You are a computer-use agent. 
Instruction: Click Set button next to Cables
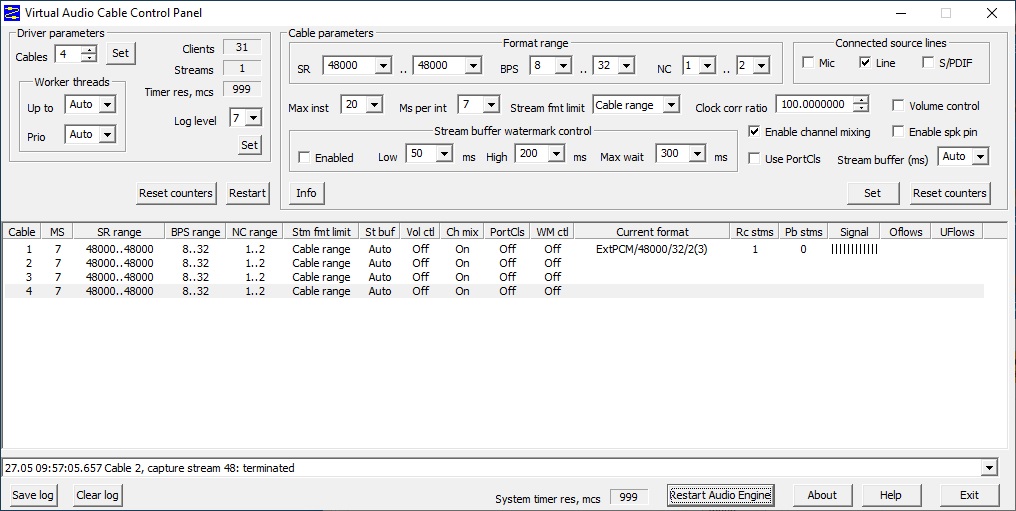coord(121,53)
